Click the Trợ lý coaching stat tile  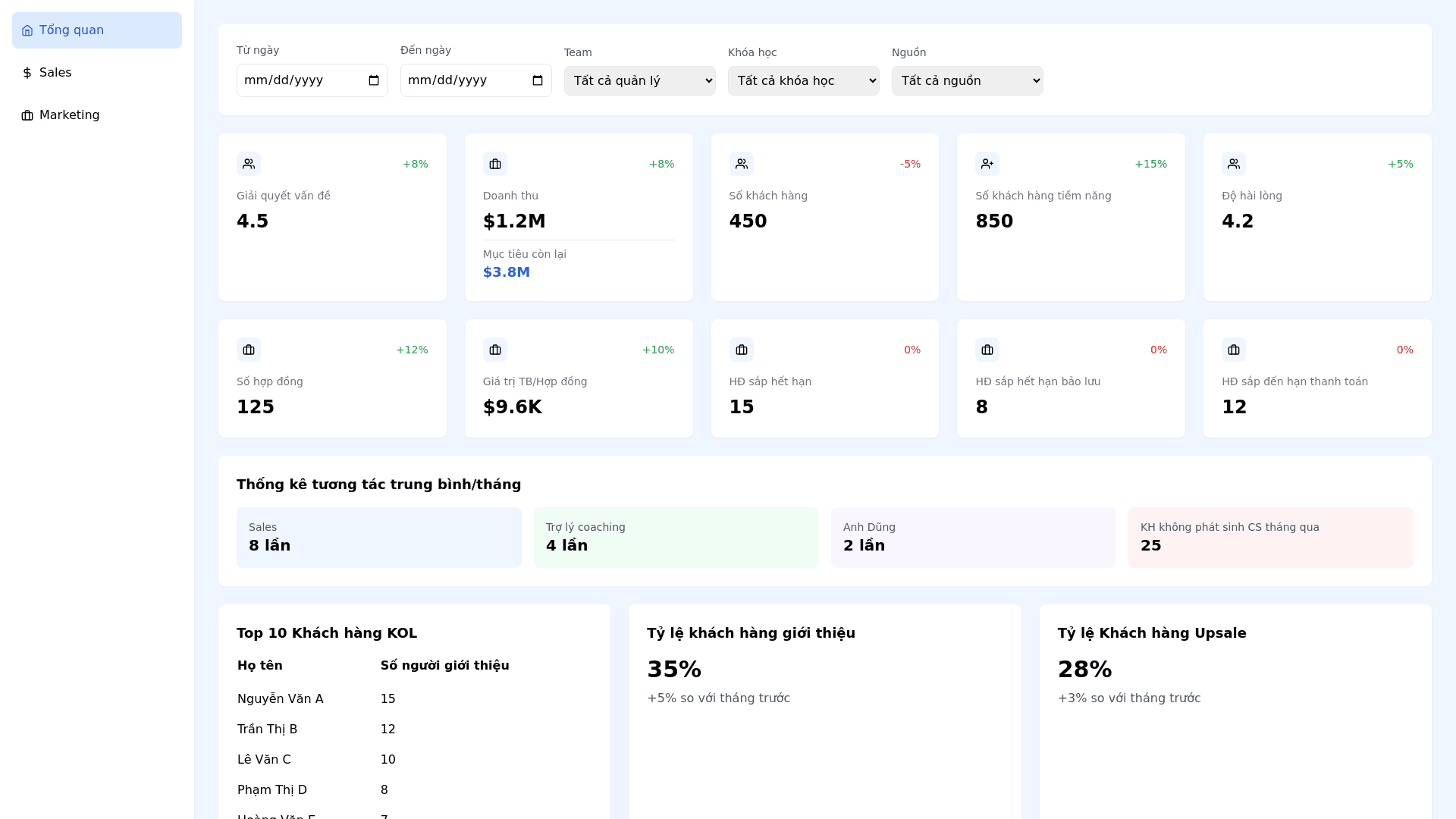point(676,537)
